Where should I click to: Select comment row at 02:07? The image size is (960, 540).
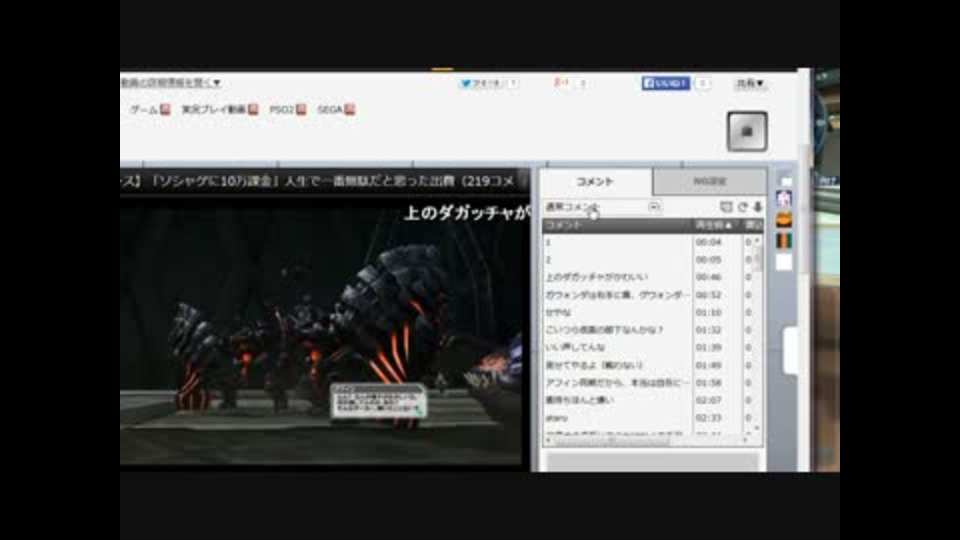[x=647, y=400]
